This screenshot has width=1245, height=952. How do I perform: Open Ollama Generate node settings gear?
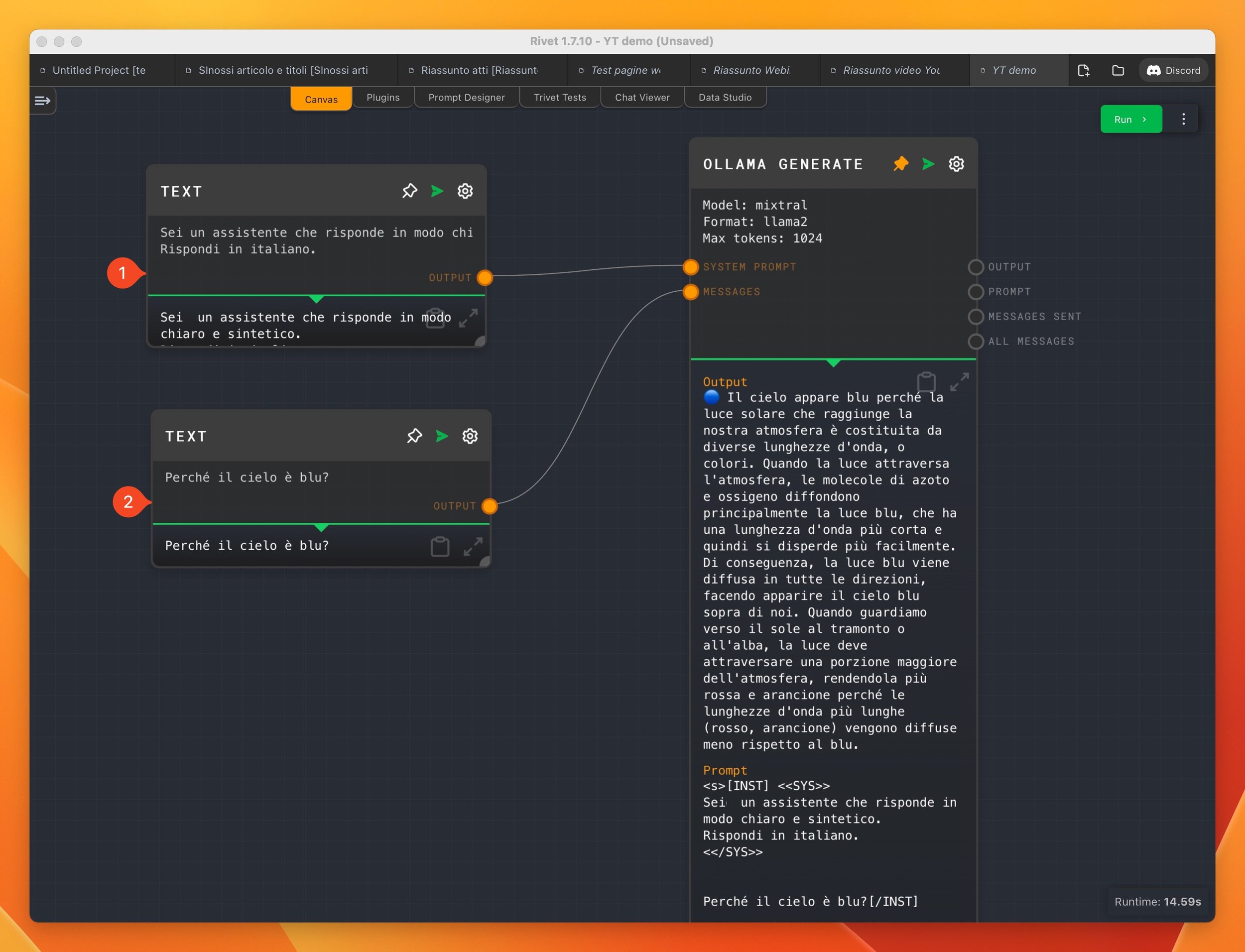(x=957, y=164)
